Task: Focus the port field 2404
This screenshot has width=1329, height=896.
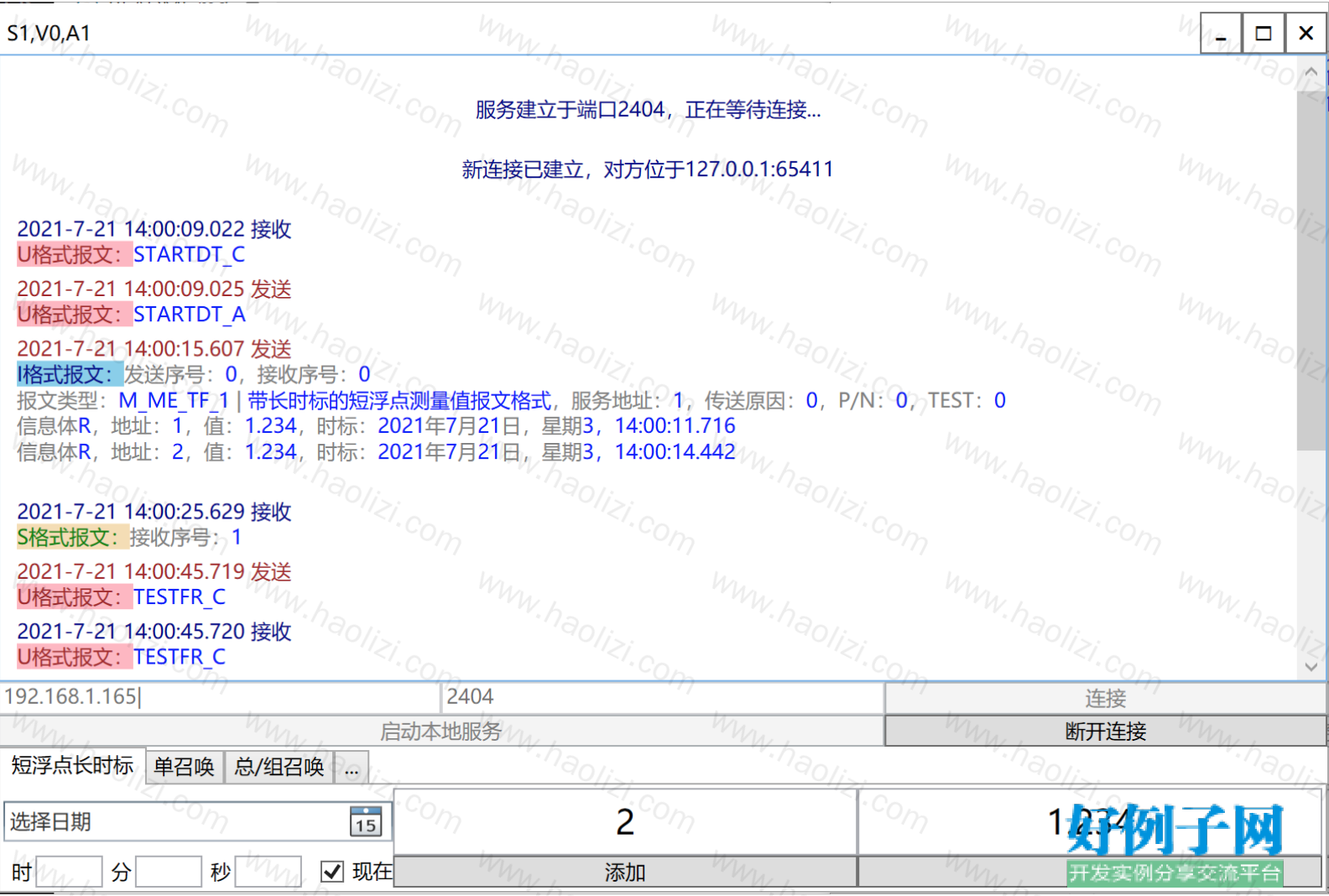Action: pos(662,697)
